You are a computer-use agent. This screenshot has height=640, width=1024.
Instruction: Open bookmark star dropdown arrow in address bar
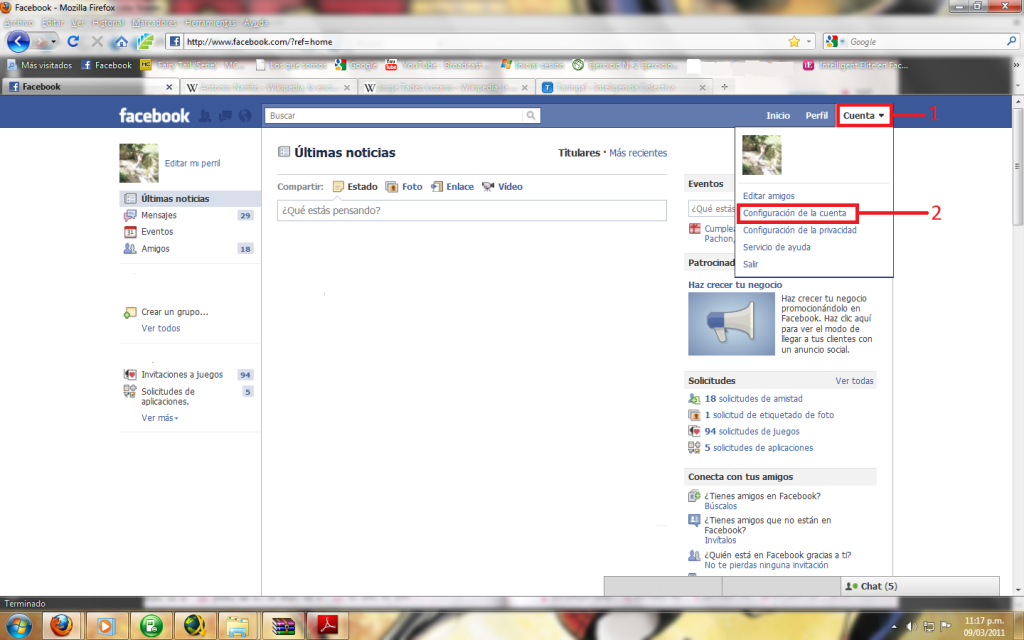pyautogui.click(x=809, y=41)
